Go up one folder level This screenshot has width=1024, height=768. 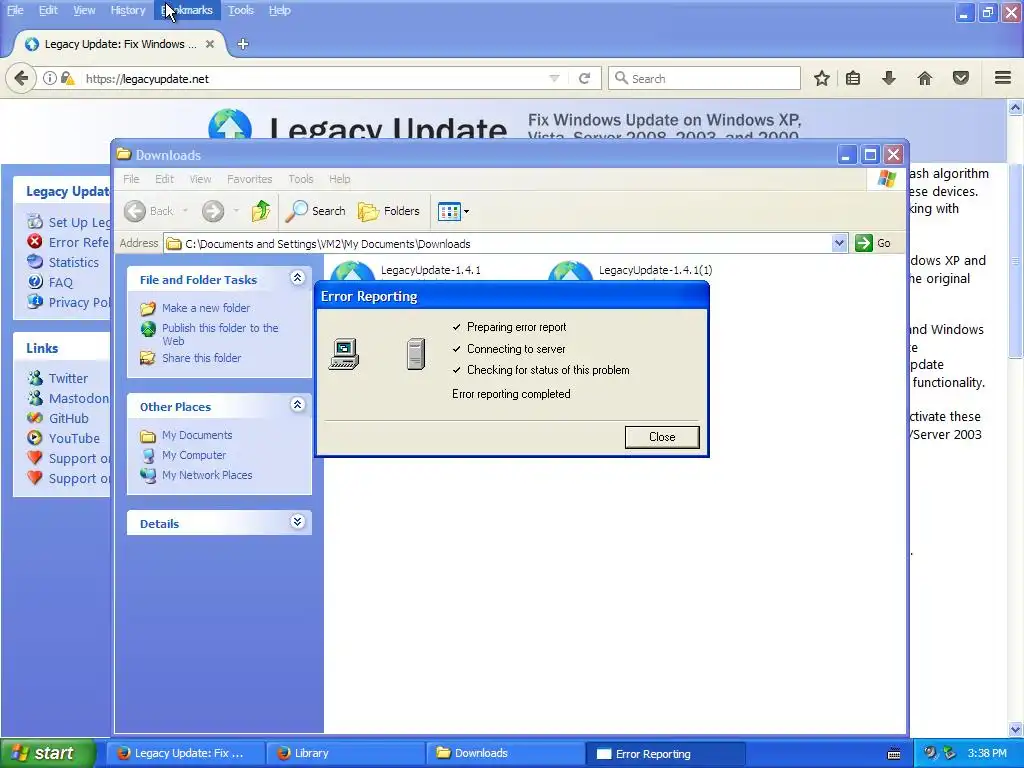pyautogui.click(x=261, y=211)
